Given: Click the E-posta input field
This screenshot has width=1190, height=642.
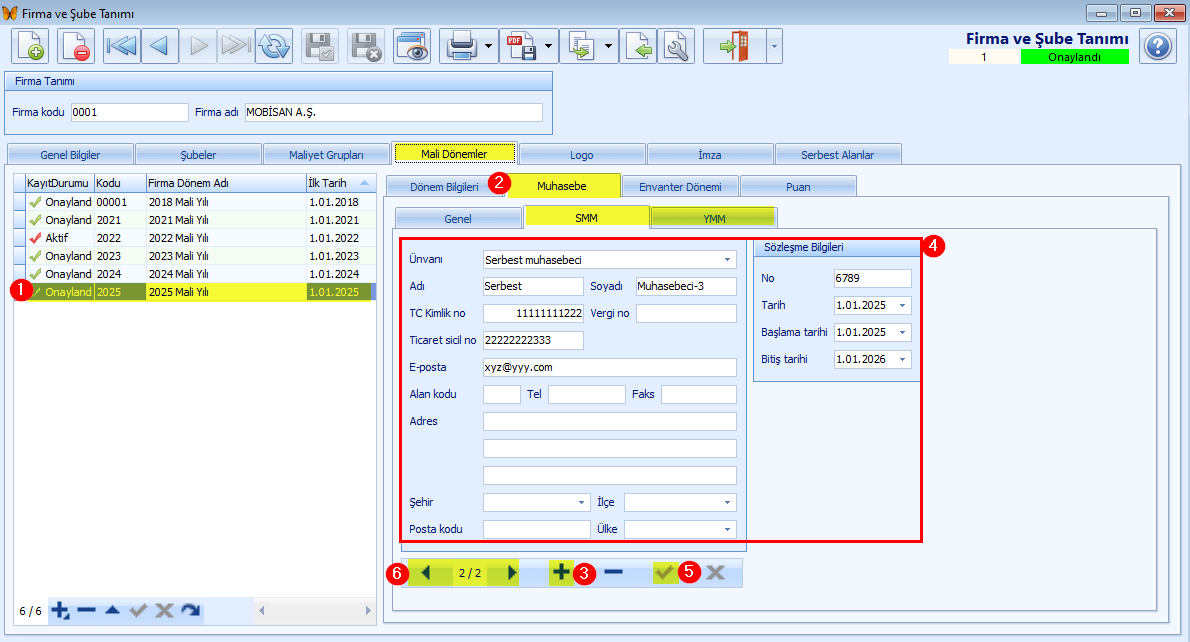Looking at the screenshot, I should (609, 367).
